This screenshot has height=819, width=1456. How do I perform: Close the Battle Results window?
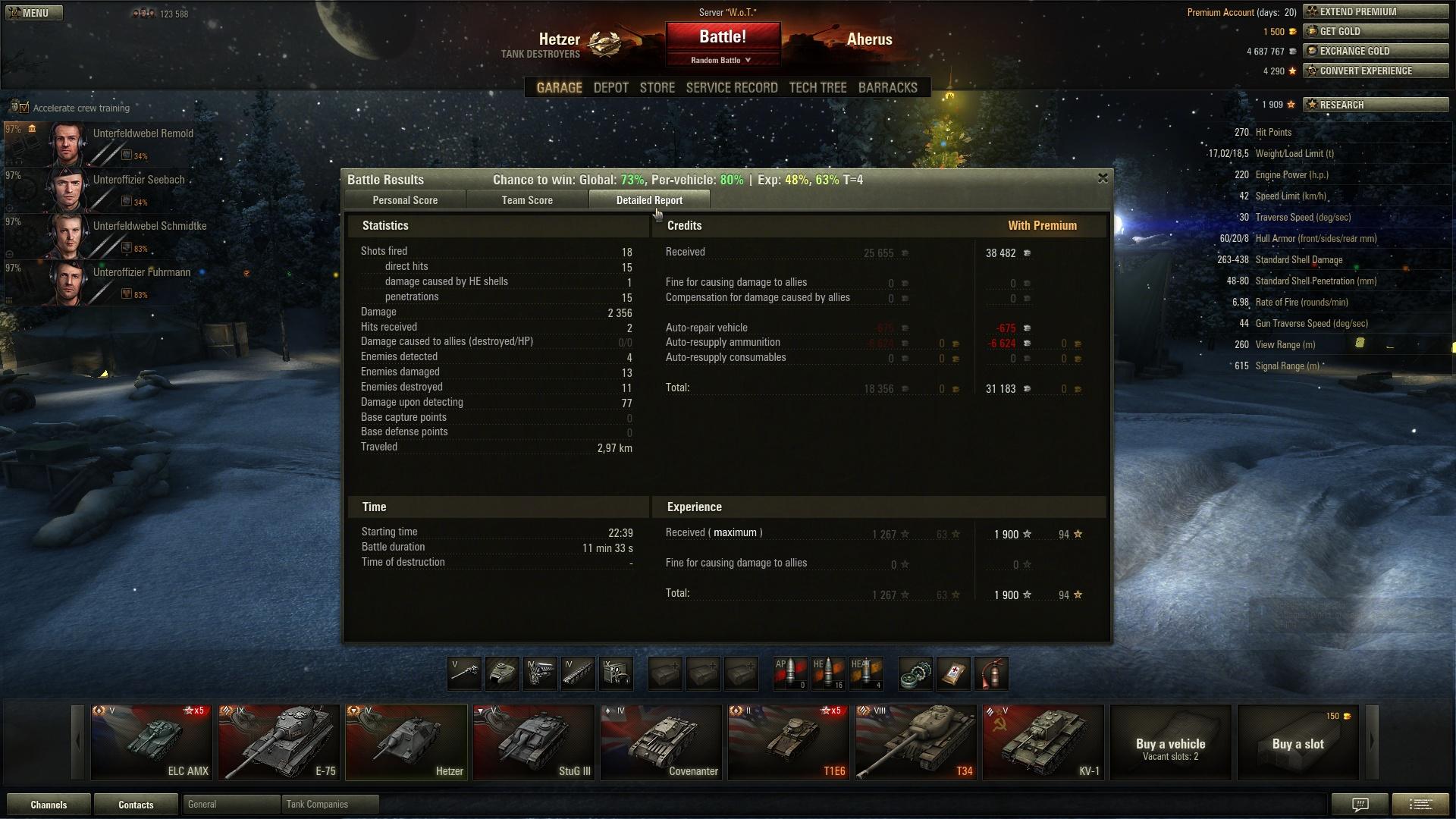[x=1103, y=178]
